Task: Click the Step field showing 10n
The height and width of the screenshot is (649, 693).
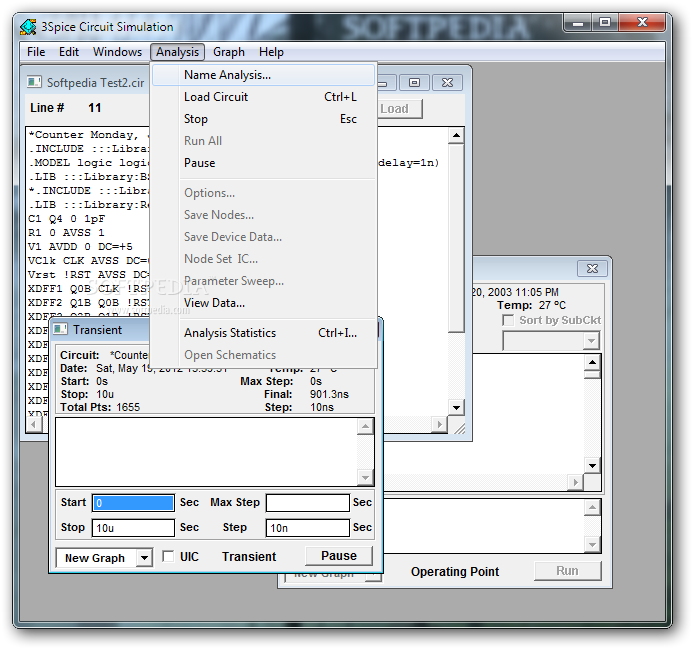Action: pyautogui.click(x=308, y=528)
